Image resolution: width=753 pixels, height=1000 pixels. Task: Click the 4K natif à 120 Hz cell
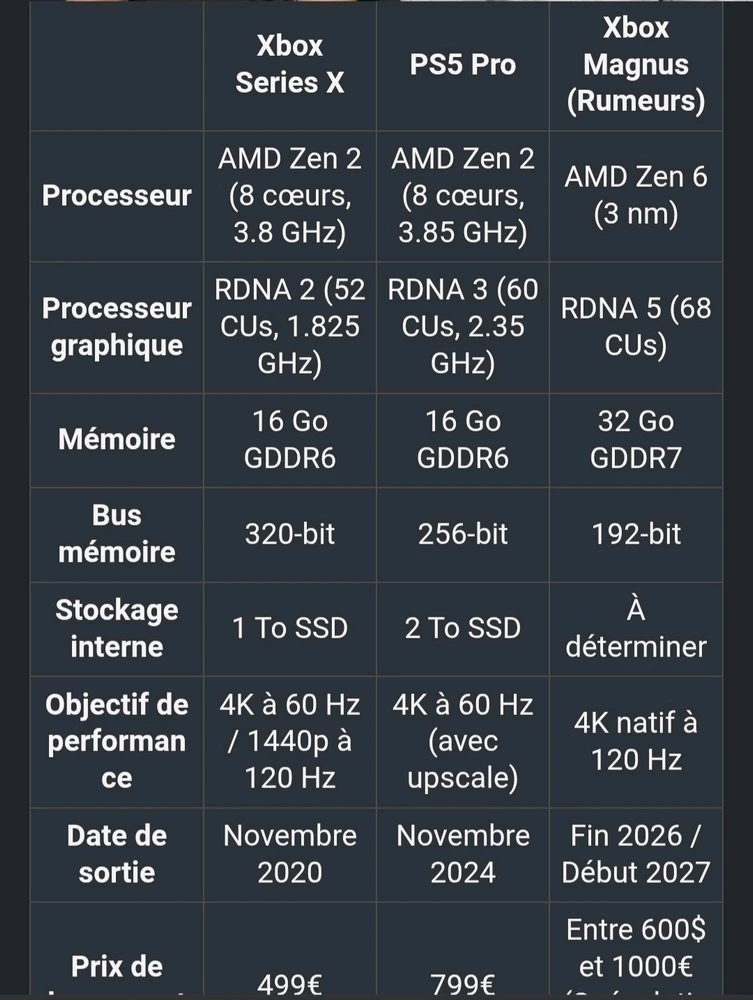(636, 741)
